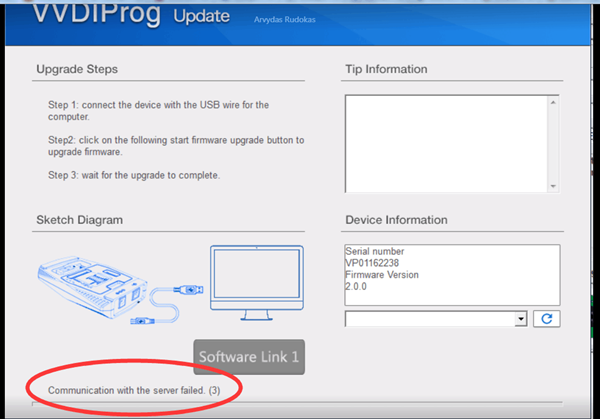Refresh device information with the reload icon
The image size is (600, 419).
tap(547, 319)
